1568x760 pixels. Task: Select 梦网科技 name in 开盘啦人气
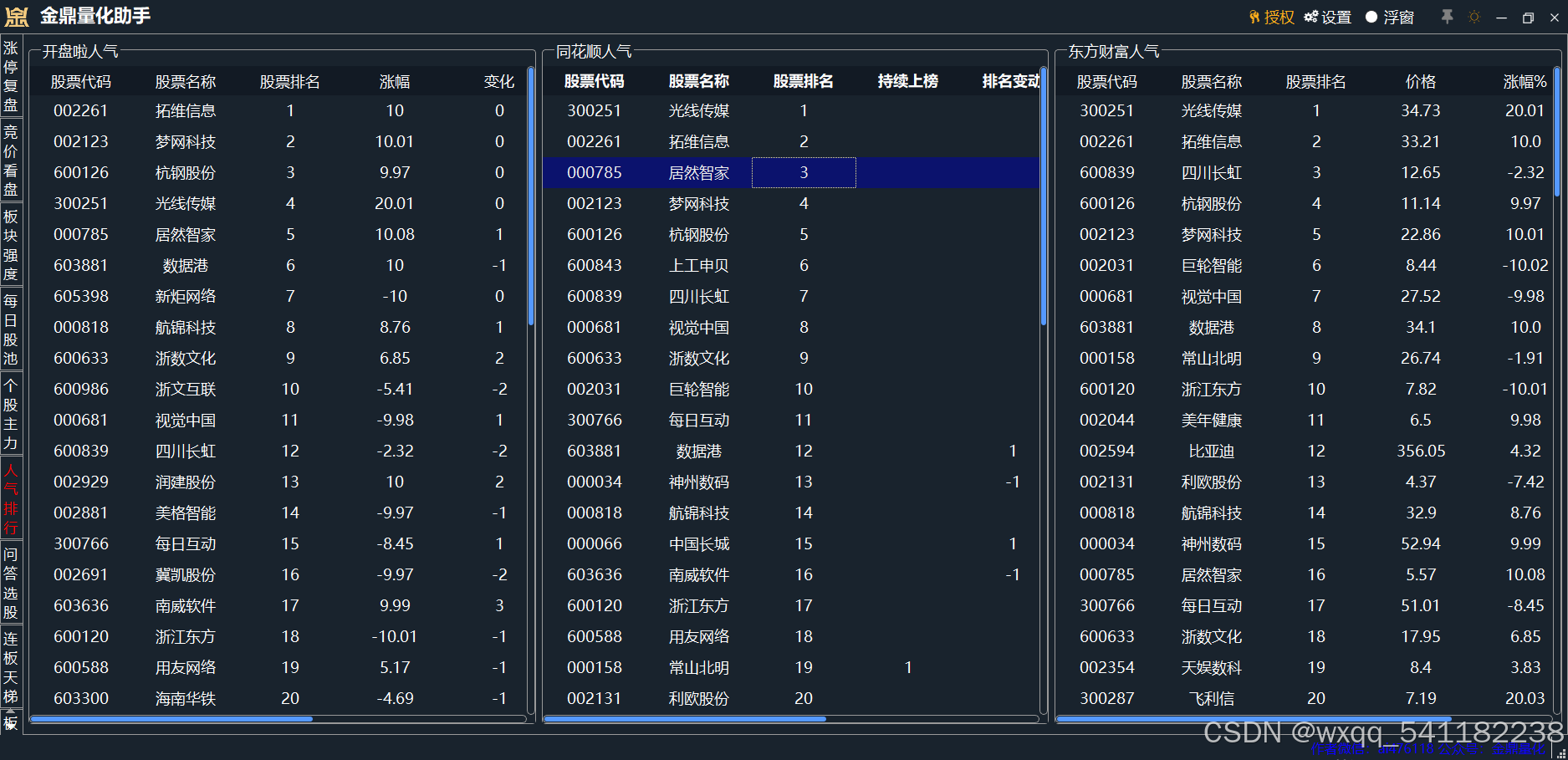[x=186, y=141]
